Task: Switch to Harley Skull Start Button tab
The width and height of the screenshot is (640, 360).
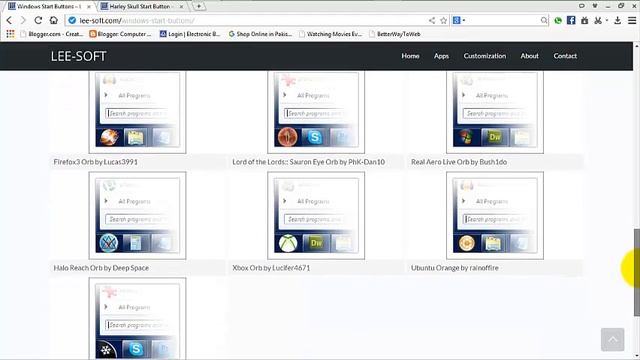Action: (x=142, y=6)
